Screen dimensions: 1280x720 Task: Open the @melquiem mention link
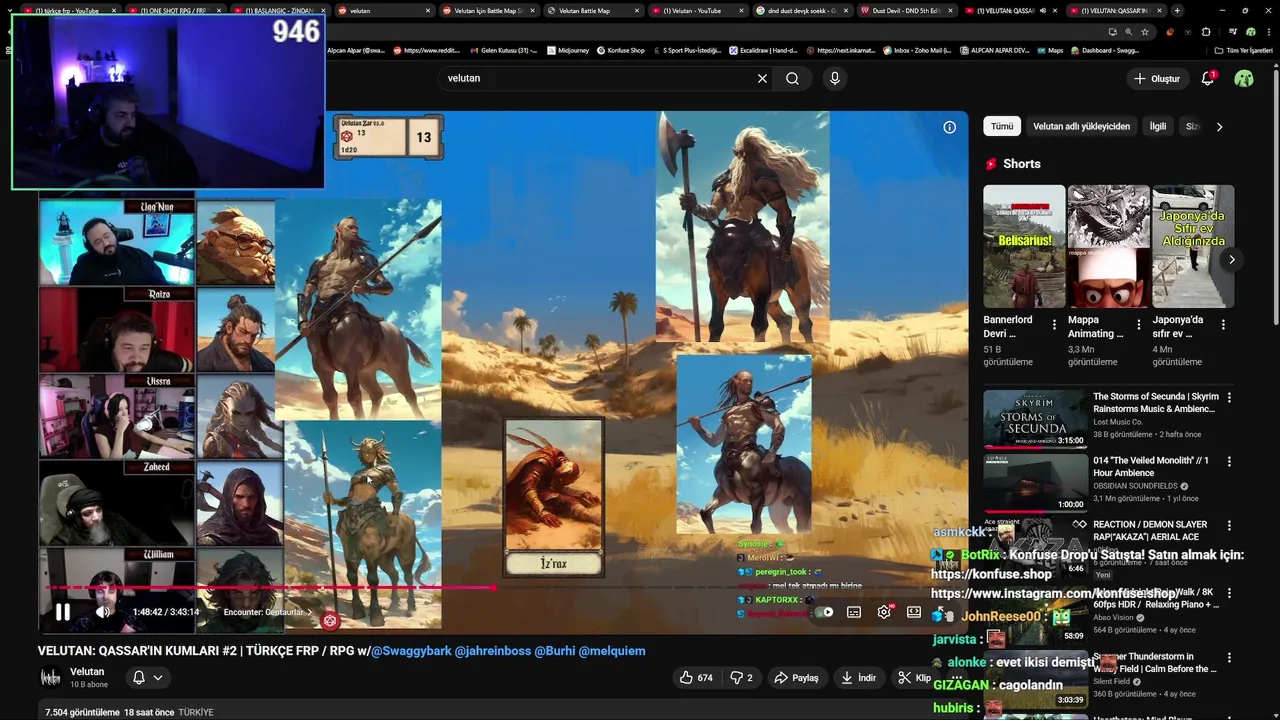[x=612, y=650]
